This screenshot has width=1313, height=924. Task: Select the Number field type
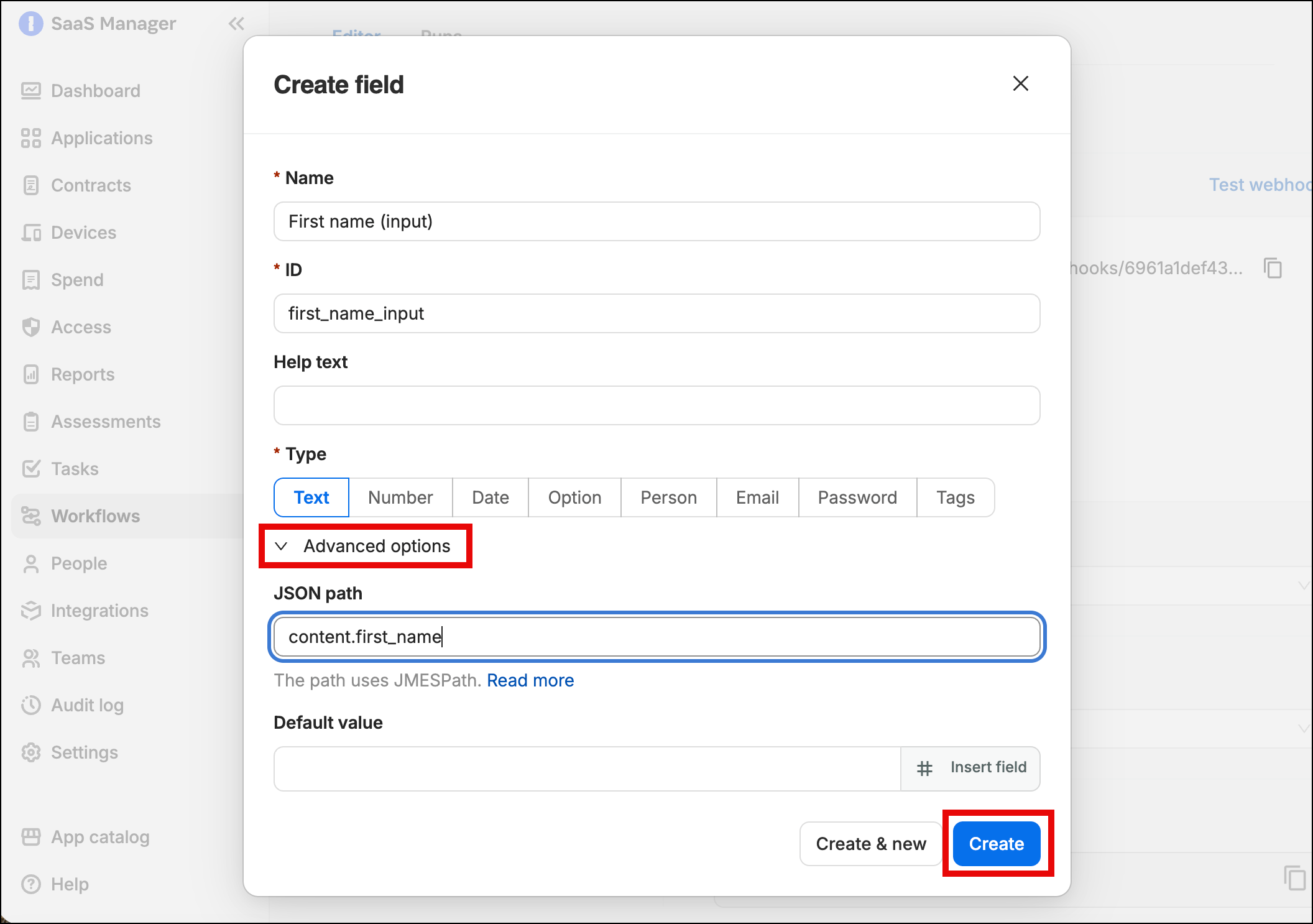tap(400, 497)
